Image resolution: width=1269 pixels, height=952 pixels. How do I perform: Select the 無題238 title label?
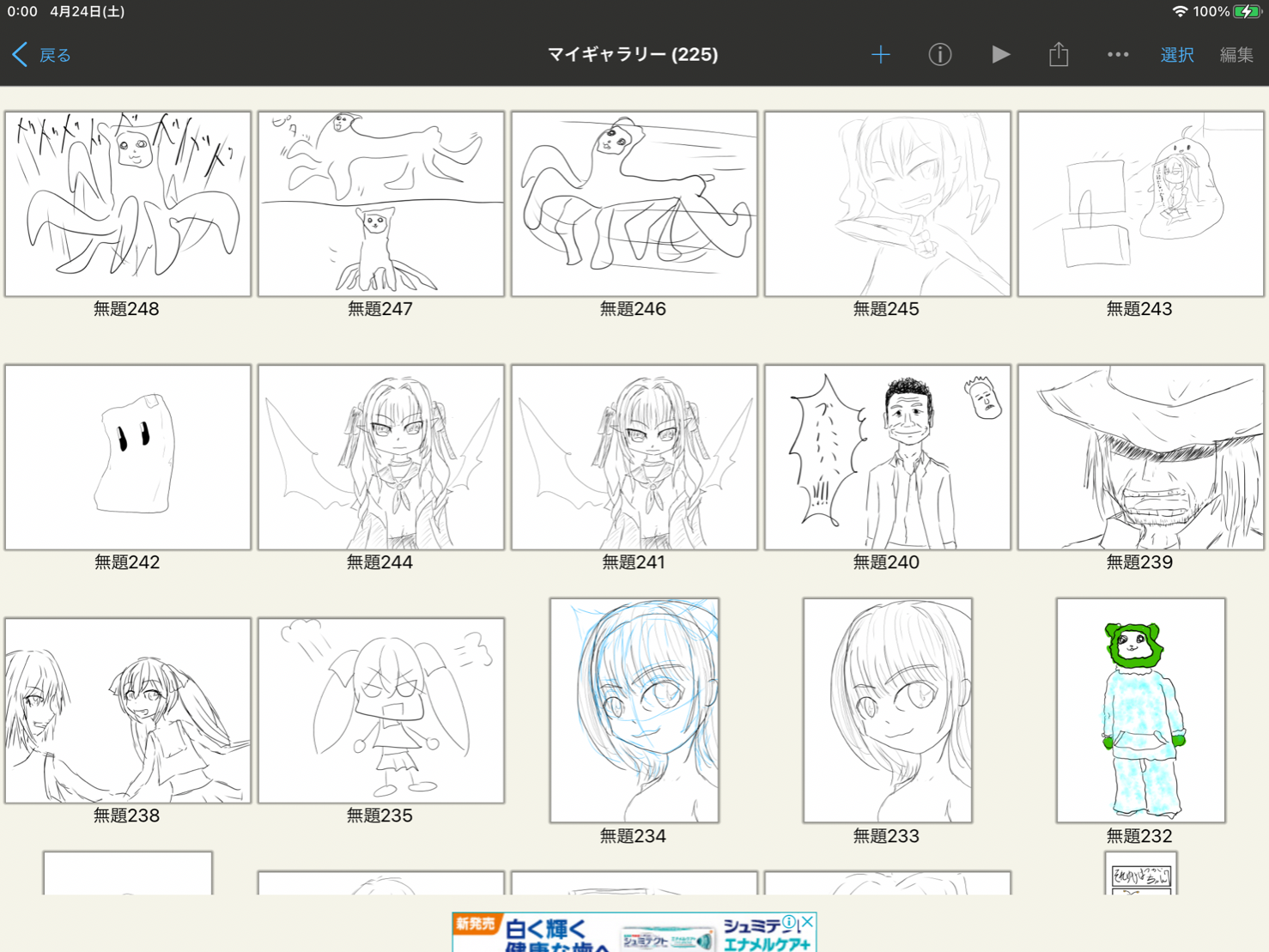(x=126, y=816)
